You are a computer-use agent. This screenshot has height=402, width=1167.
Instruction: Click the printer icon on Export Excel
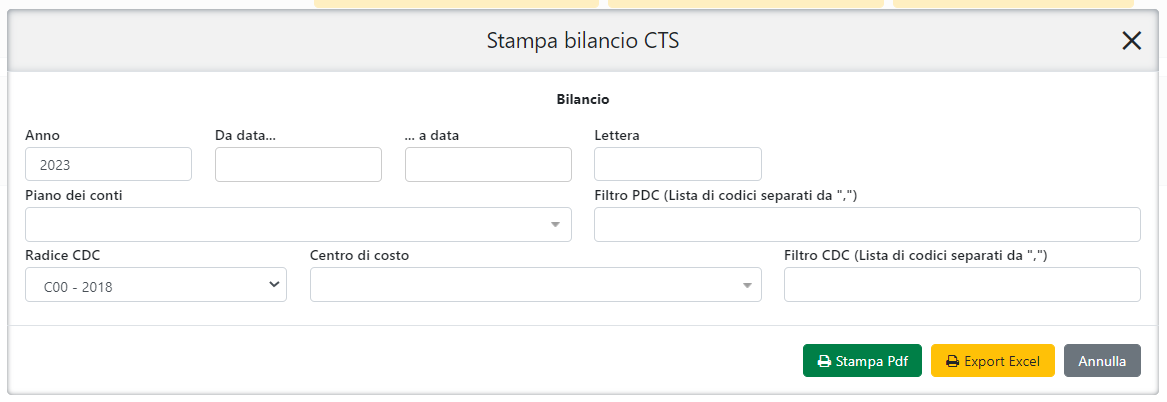pyautogui.click(x=952, y=362)
